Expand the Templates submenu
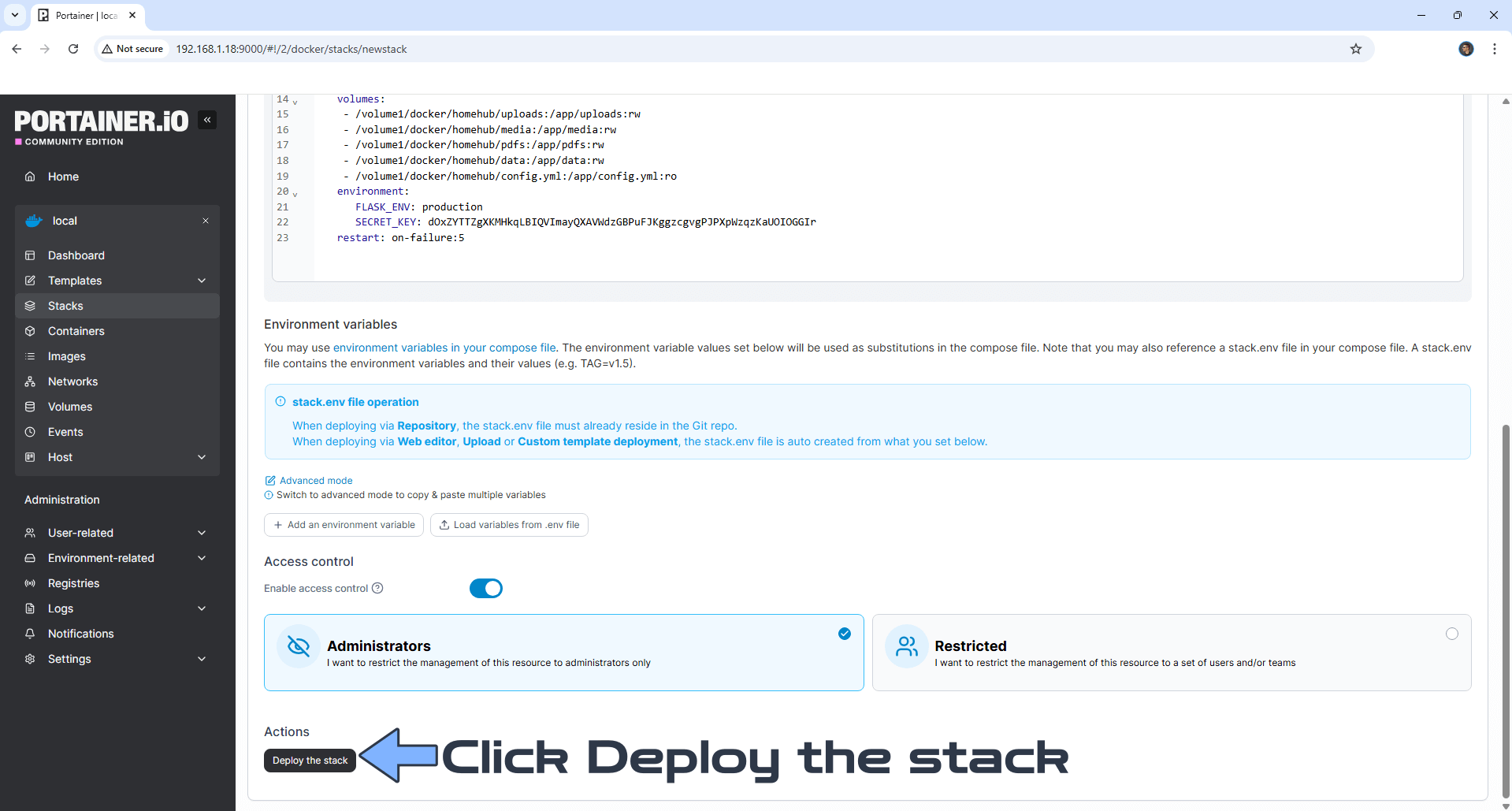The image size is (1512, 811). 202,281
